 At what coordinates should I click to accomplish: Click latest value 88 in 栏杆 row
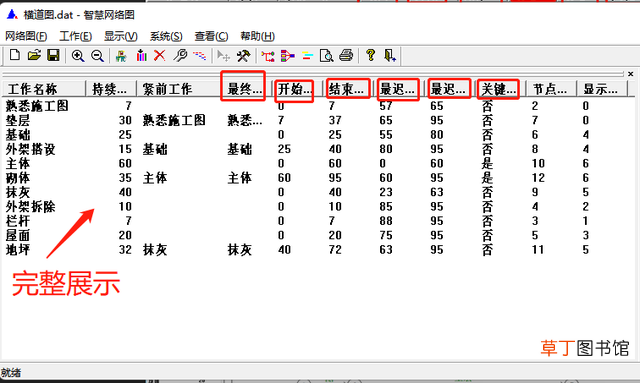386,221
